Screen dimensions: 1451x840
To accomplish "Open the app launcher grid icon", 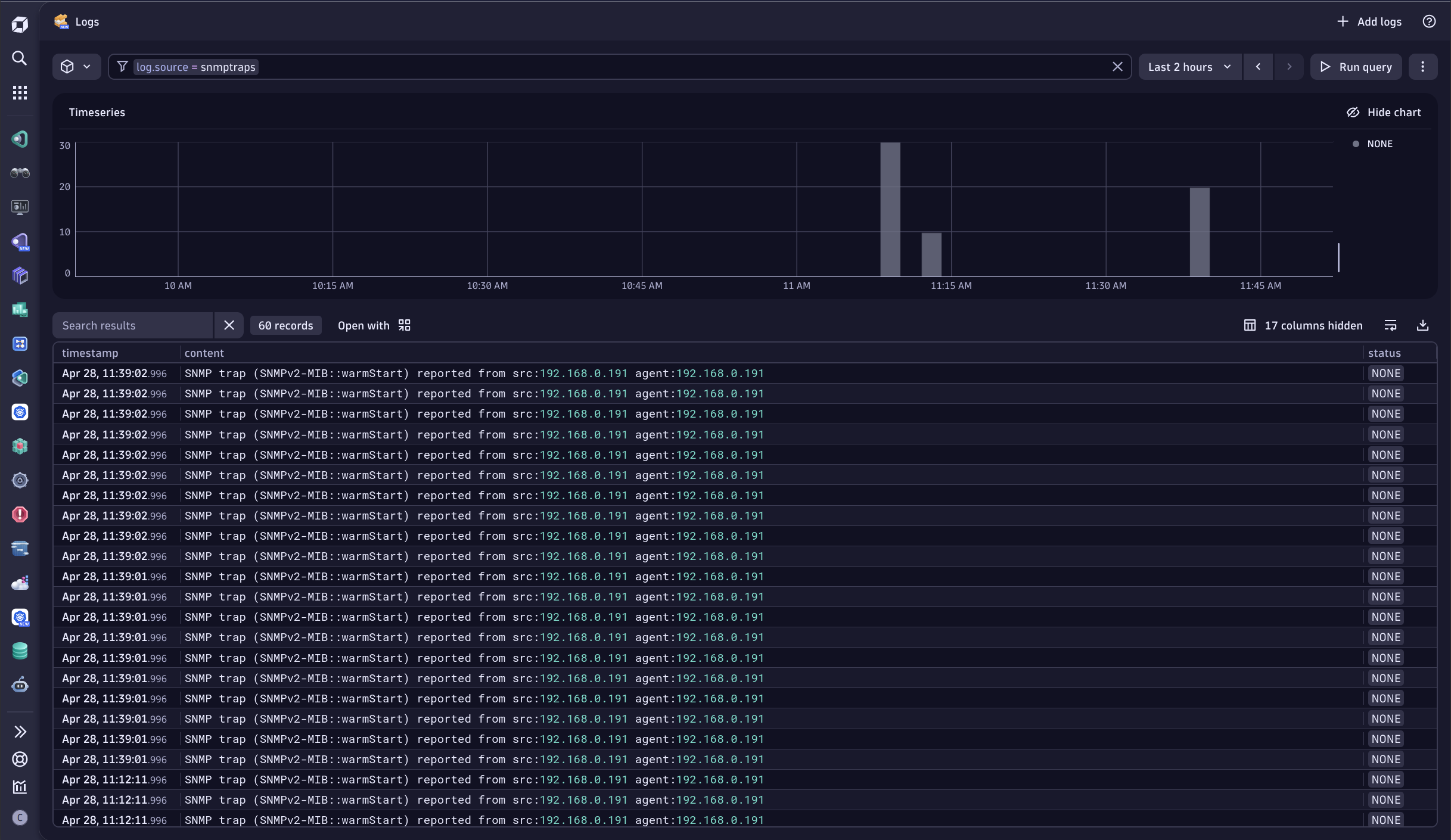I will click(x=20, y=92).
